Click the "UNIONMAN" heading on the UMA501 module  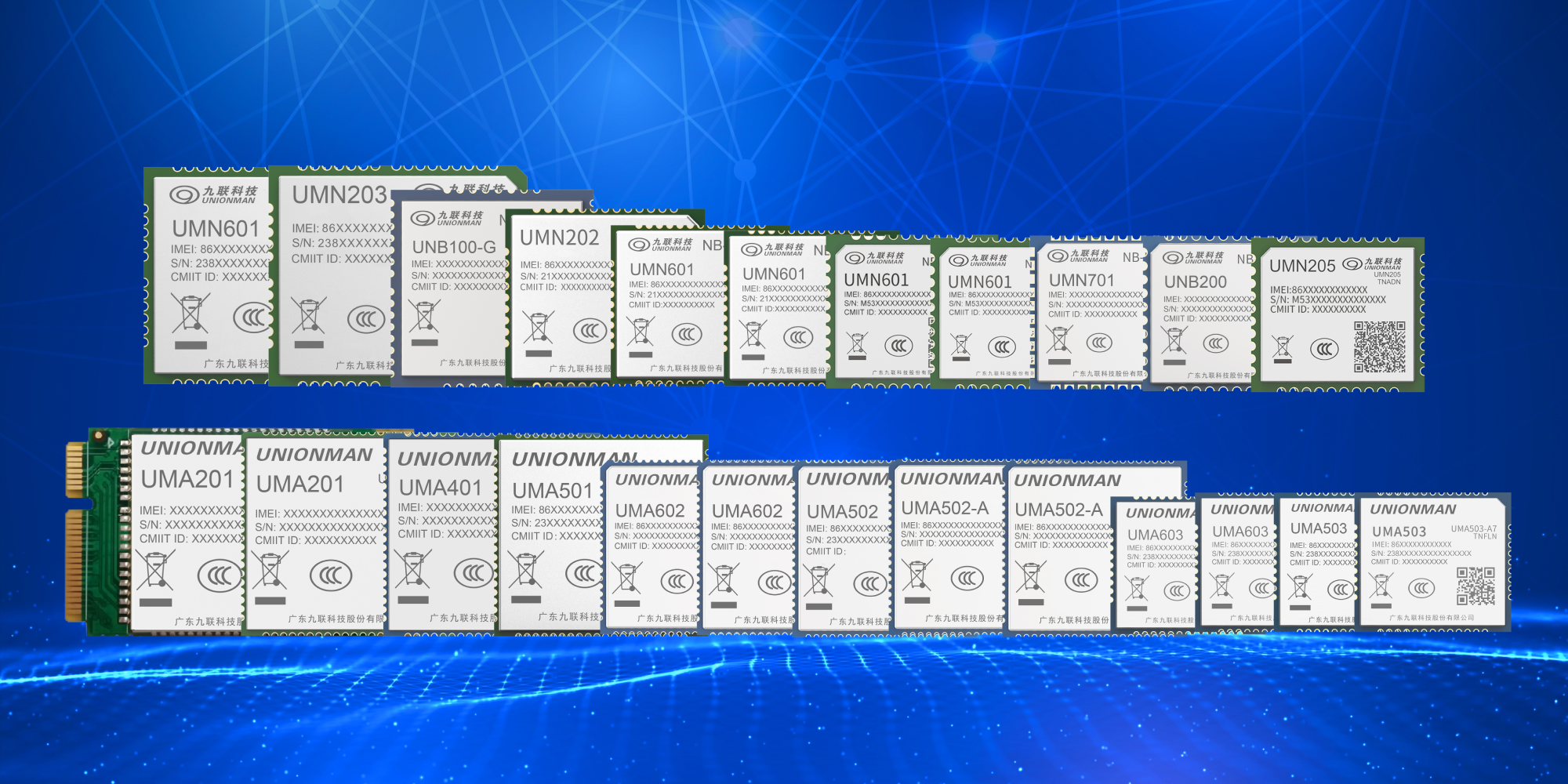pos(573,459)
